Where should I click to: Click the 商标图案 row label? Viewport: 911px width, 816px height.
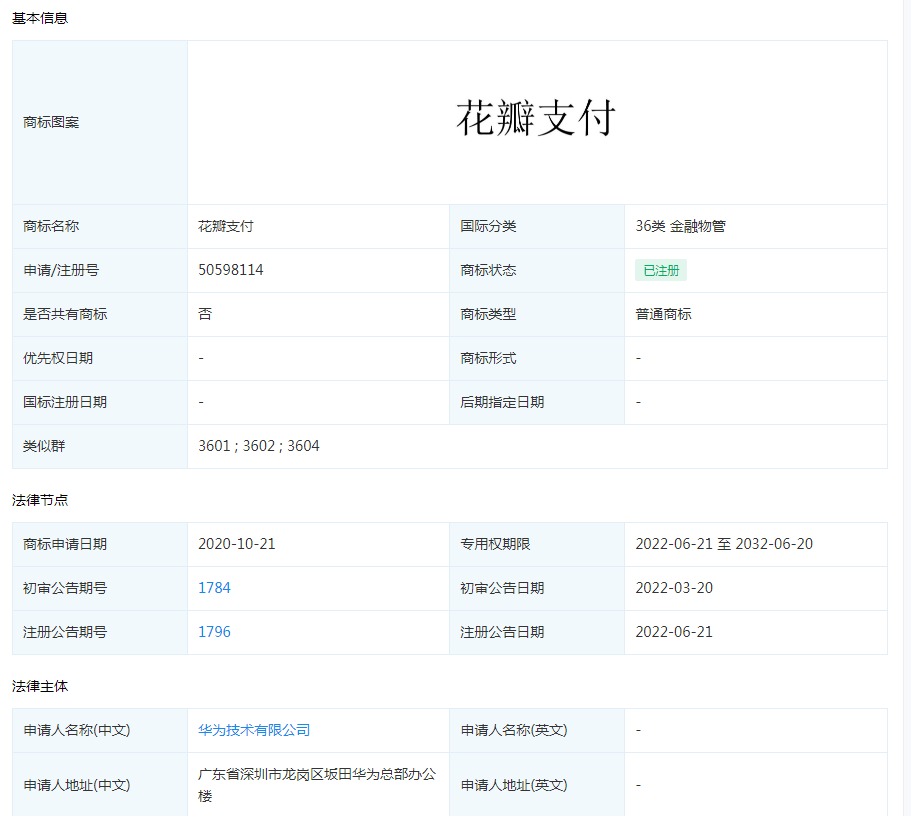[x=51, y=123]
